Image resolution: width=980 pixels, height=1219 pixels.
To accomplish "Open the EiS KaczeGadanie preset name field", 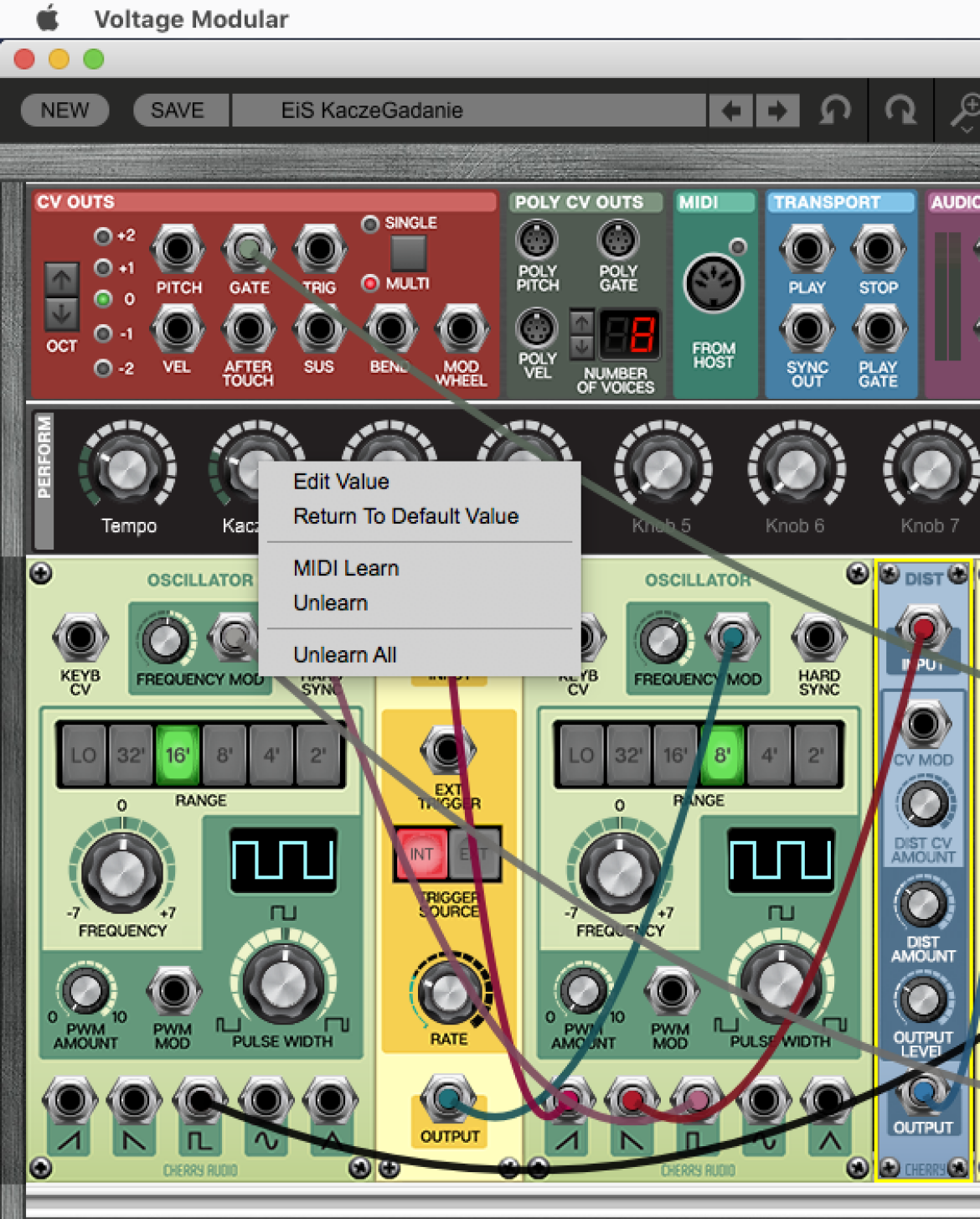I will 469,110.
